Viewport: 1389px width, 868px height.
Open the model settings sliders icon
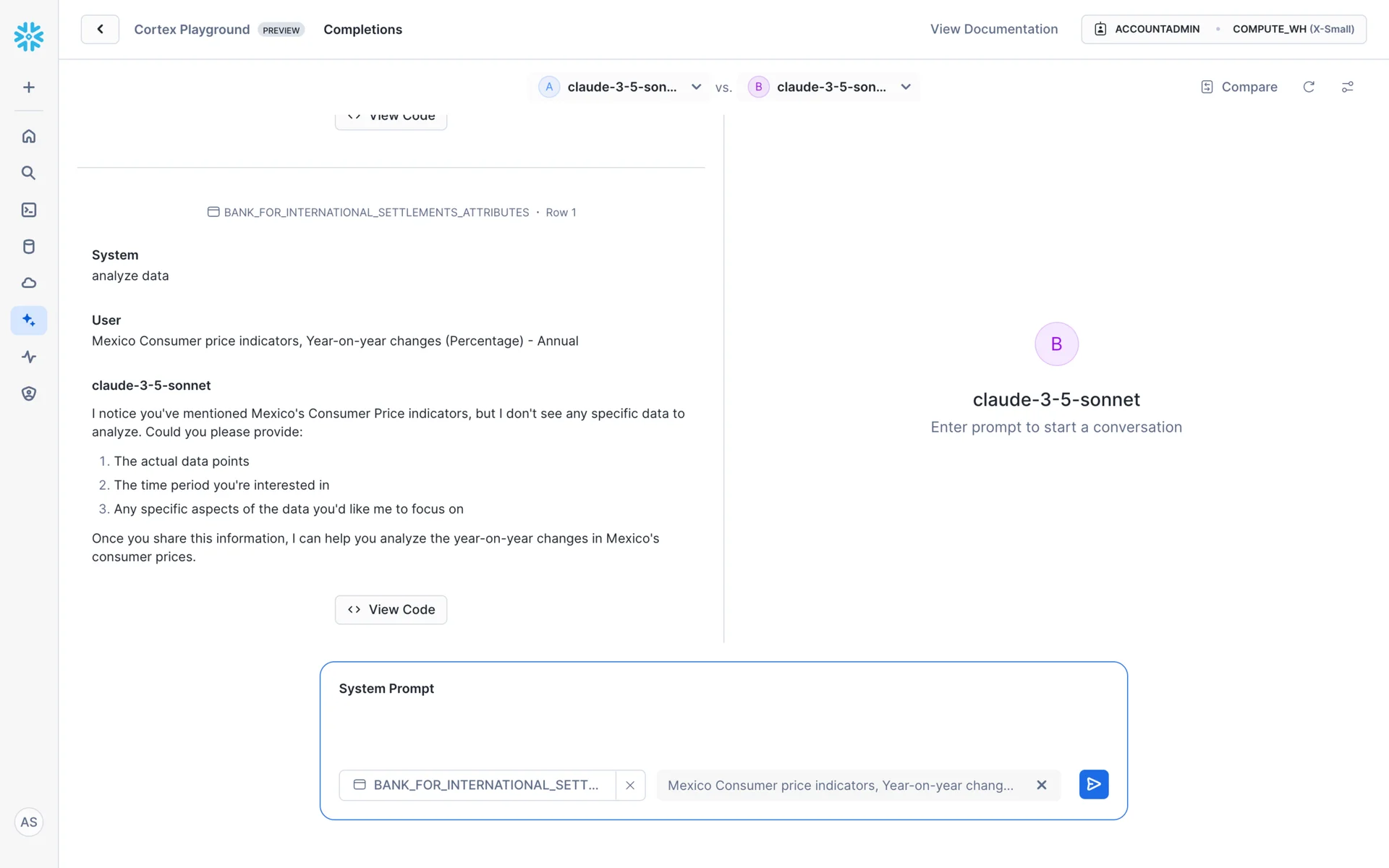(x=1347, y=87)
